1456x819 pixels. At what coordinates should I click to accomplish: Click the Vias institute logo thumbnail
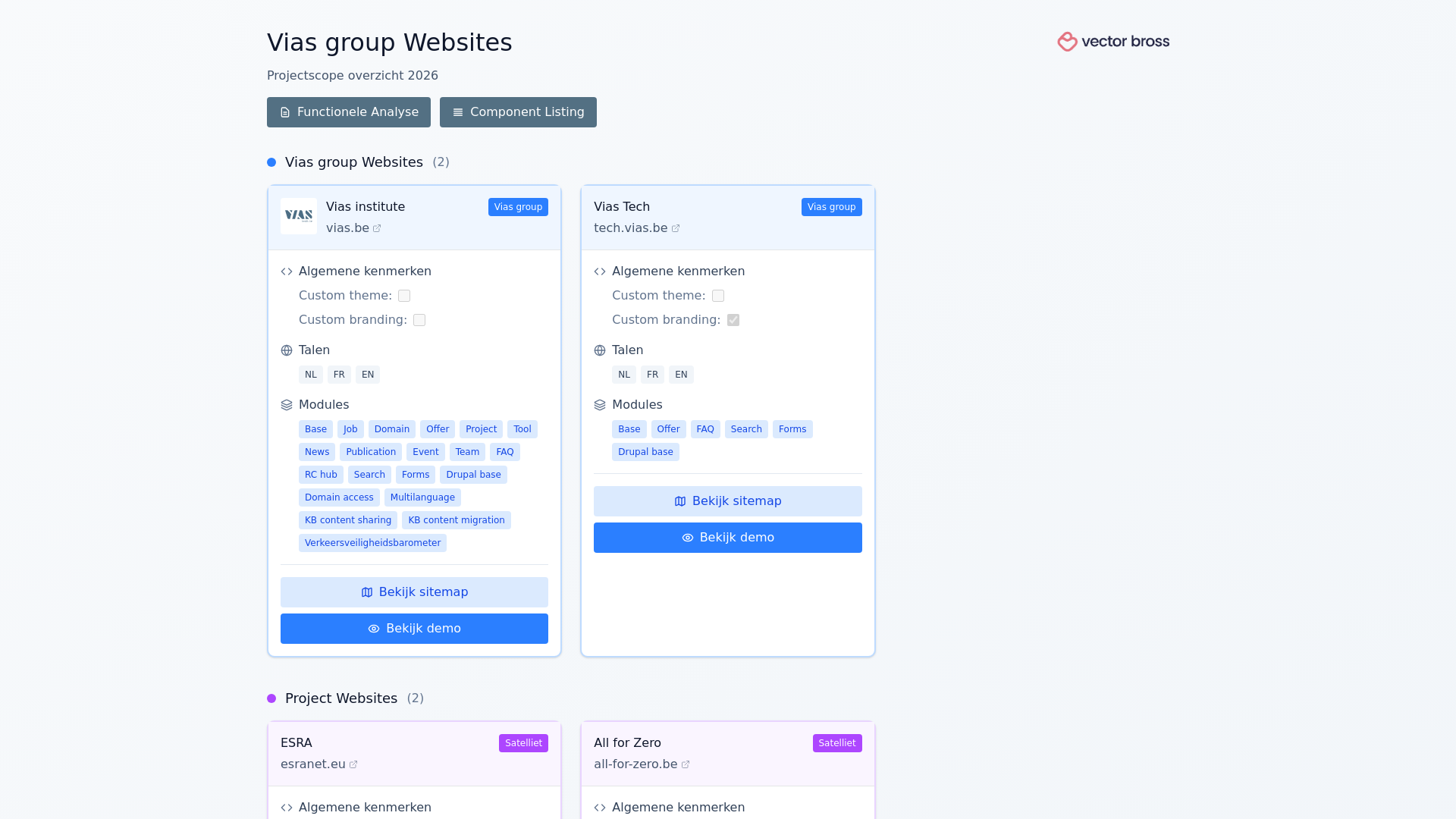click(299, 216)
